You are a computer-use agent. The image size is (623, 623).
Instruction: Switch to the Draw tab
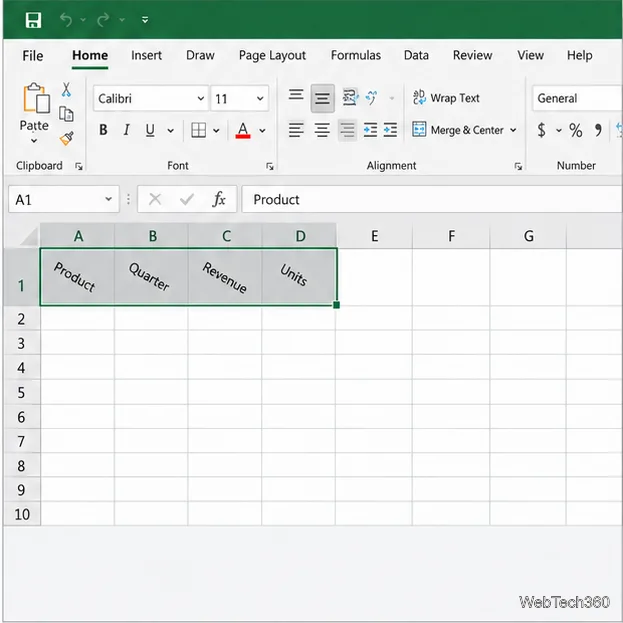click(x=200, y=56)
